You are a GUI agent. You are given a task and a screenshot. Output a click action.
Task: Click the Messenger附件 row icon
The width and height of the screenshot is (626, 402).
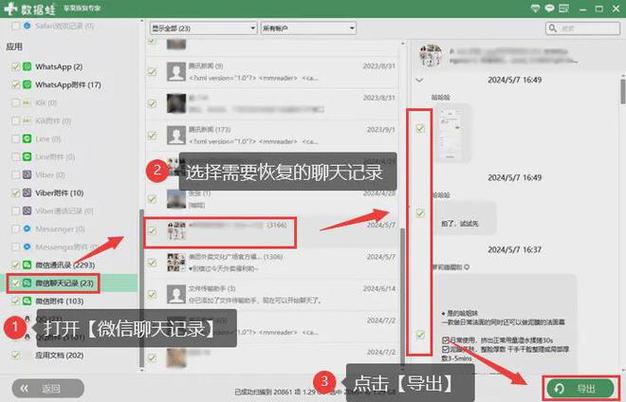(x=27, y=247)
